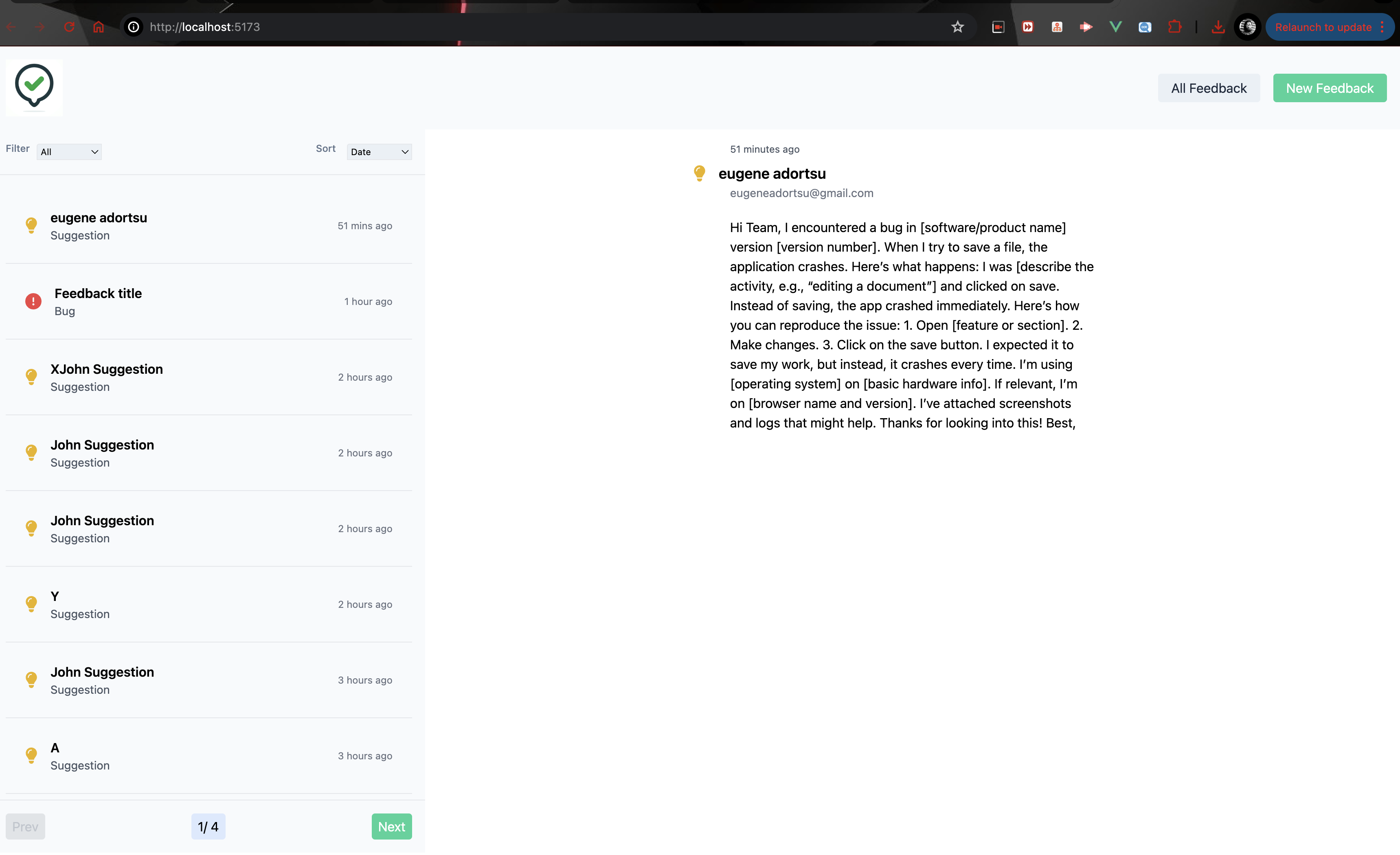
Task: Click the 51 minutes ago timestamp in detail
Action: (764, 149)
